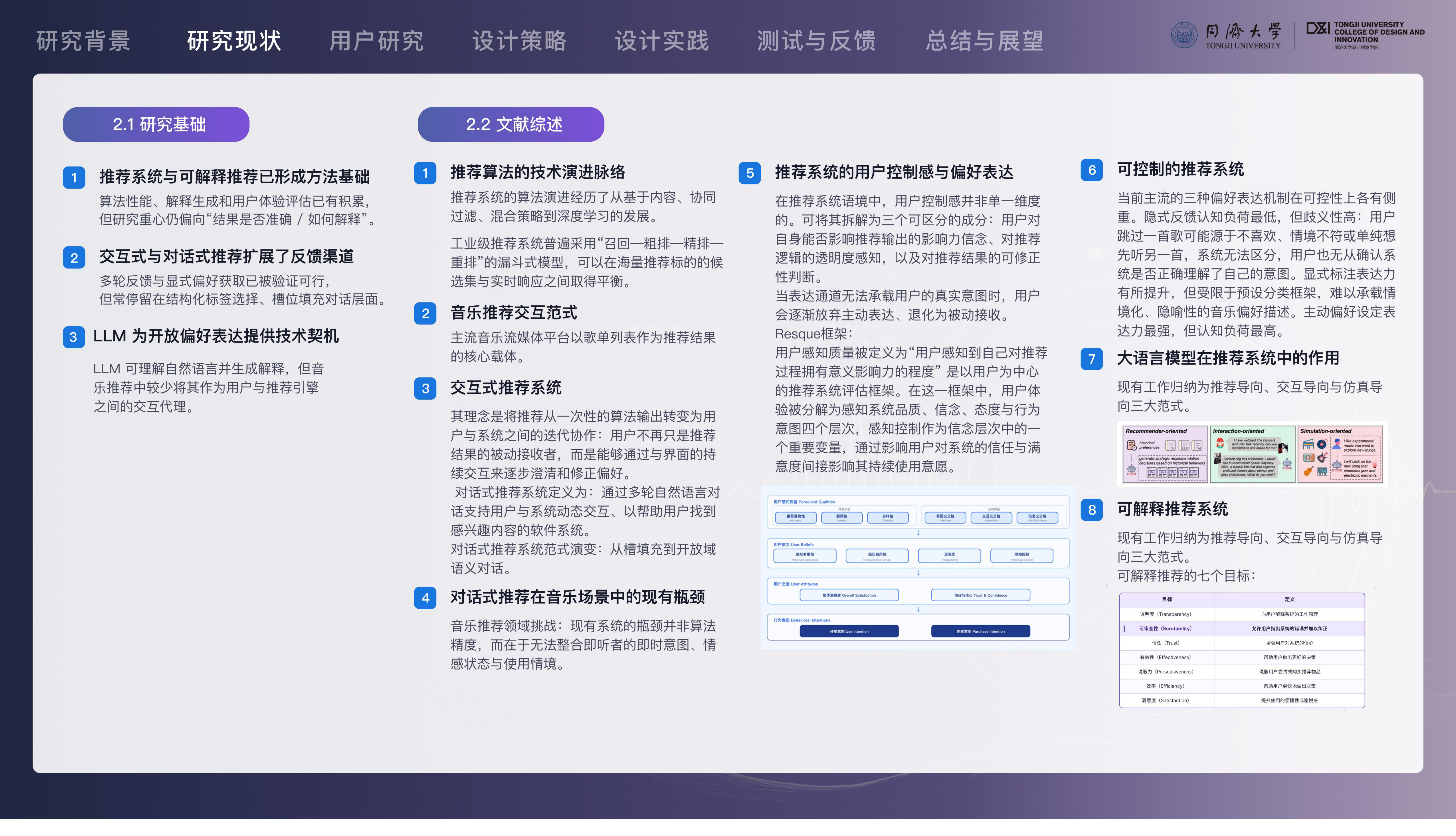Click badge 1 beside 推荐系统与可解释推荐已形成方法基础
The width and height of the screenshot is (1456, 836).
coord(74,177)
